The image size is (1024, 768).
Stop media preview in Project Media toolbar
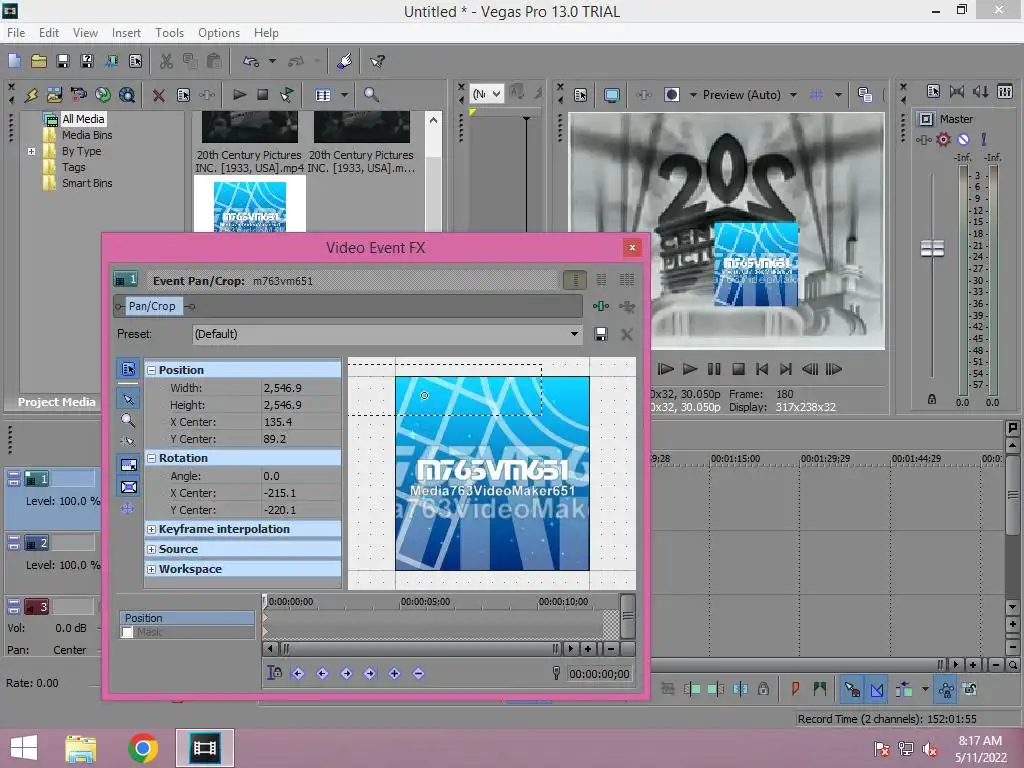click(263, 95)
